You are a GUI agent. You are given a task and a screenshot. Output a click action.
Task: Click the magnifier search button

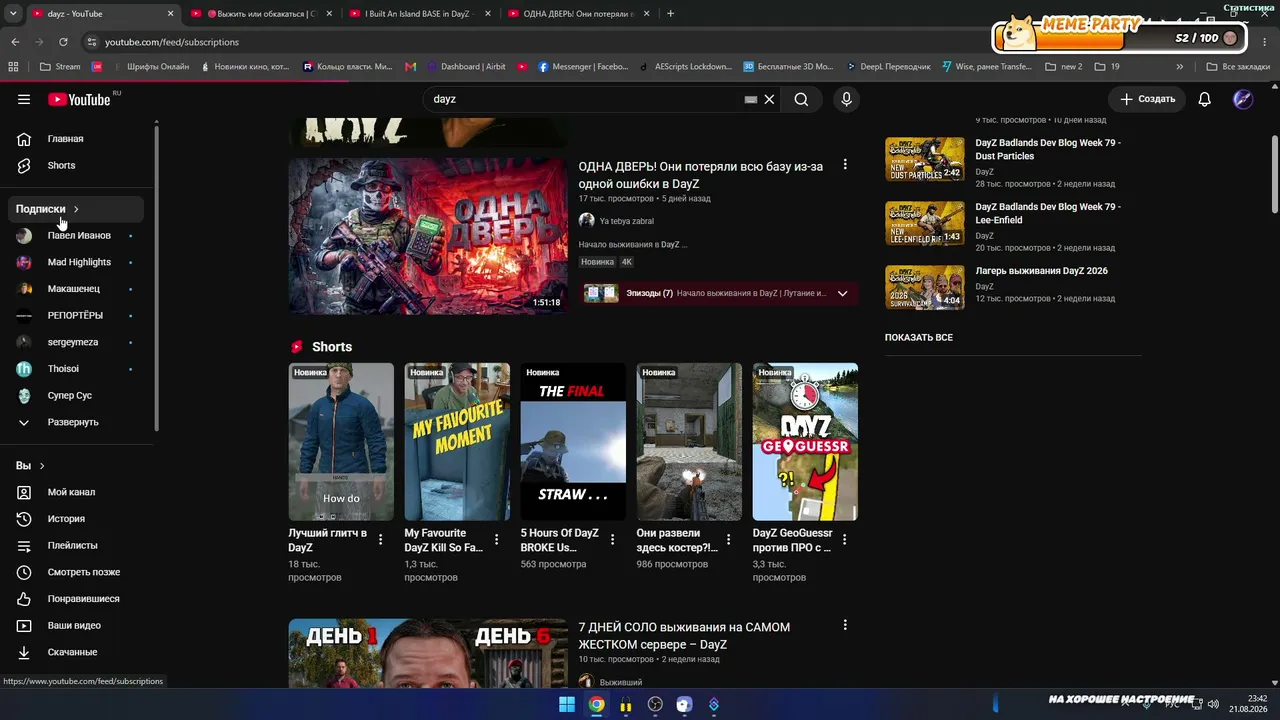[801, 99]
